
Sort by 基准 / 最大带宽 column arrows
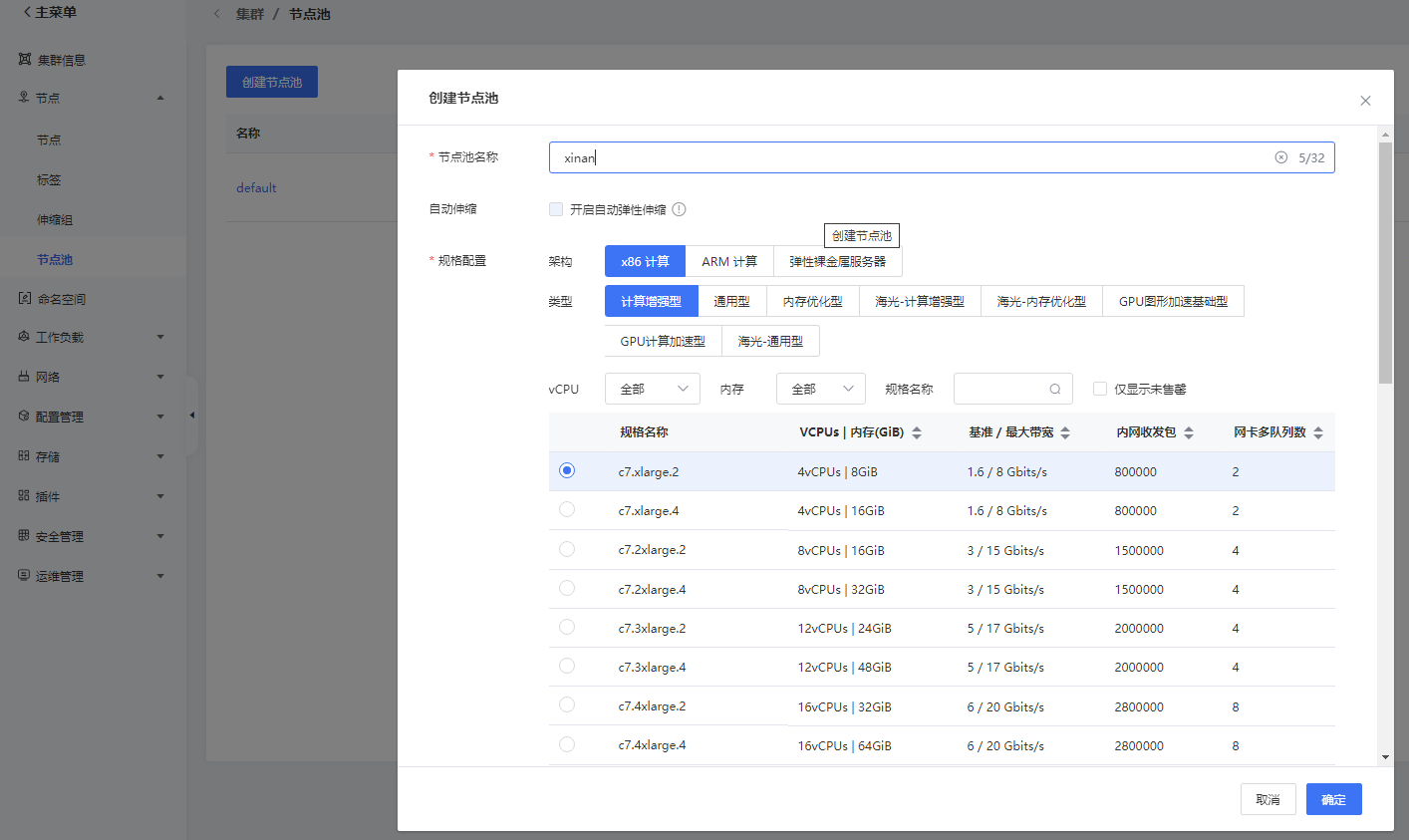pyautogui.click(x=1065, y=432)
